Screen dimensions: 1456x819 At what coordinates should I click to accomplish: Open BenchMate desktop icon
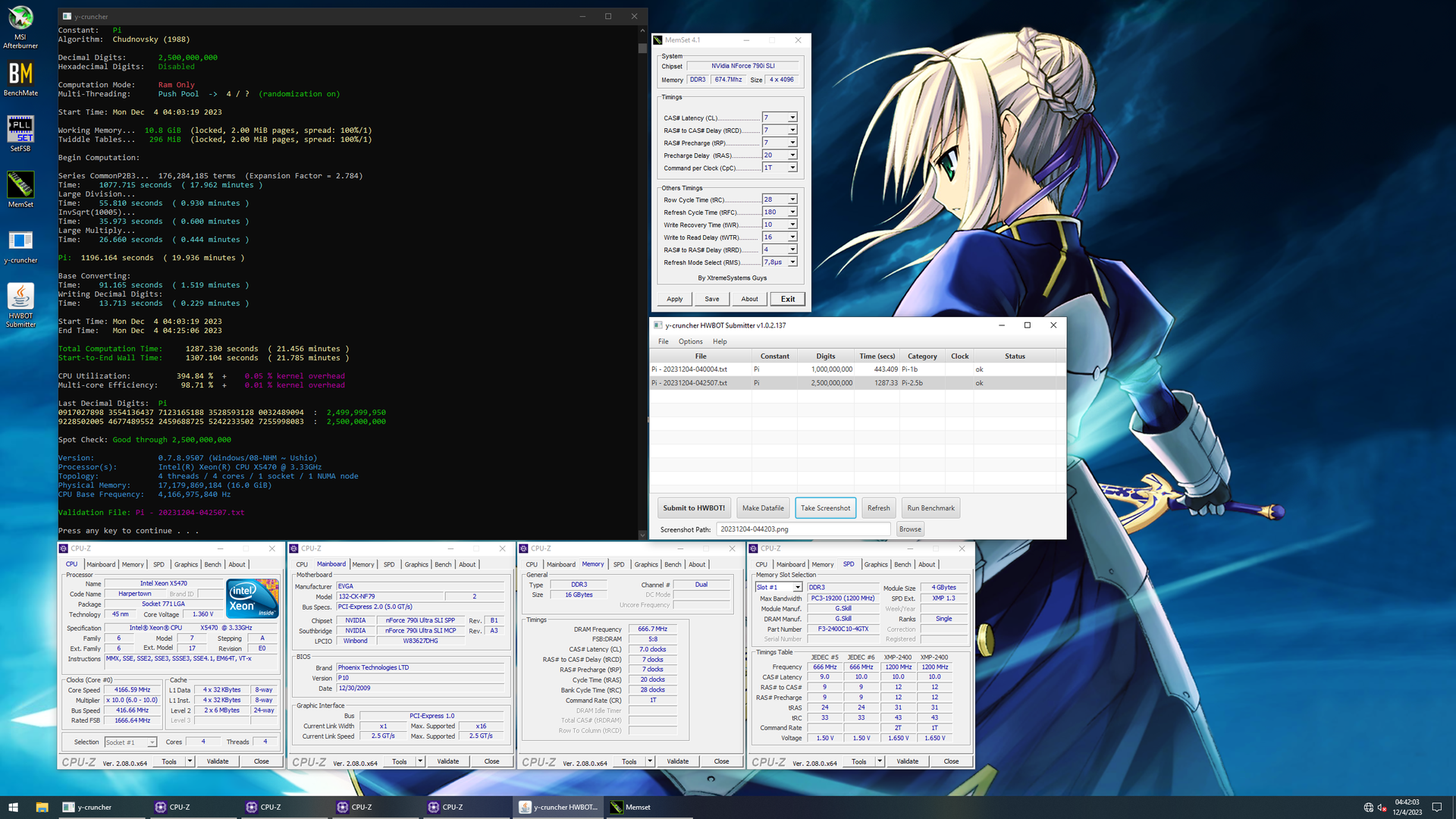[20, 79]
